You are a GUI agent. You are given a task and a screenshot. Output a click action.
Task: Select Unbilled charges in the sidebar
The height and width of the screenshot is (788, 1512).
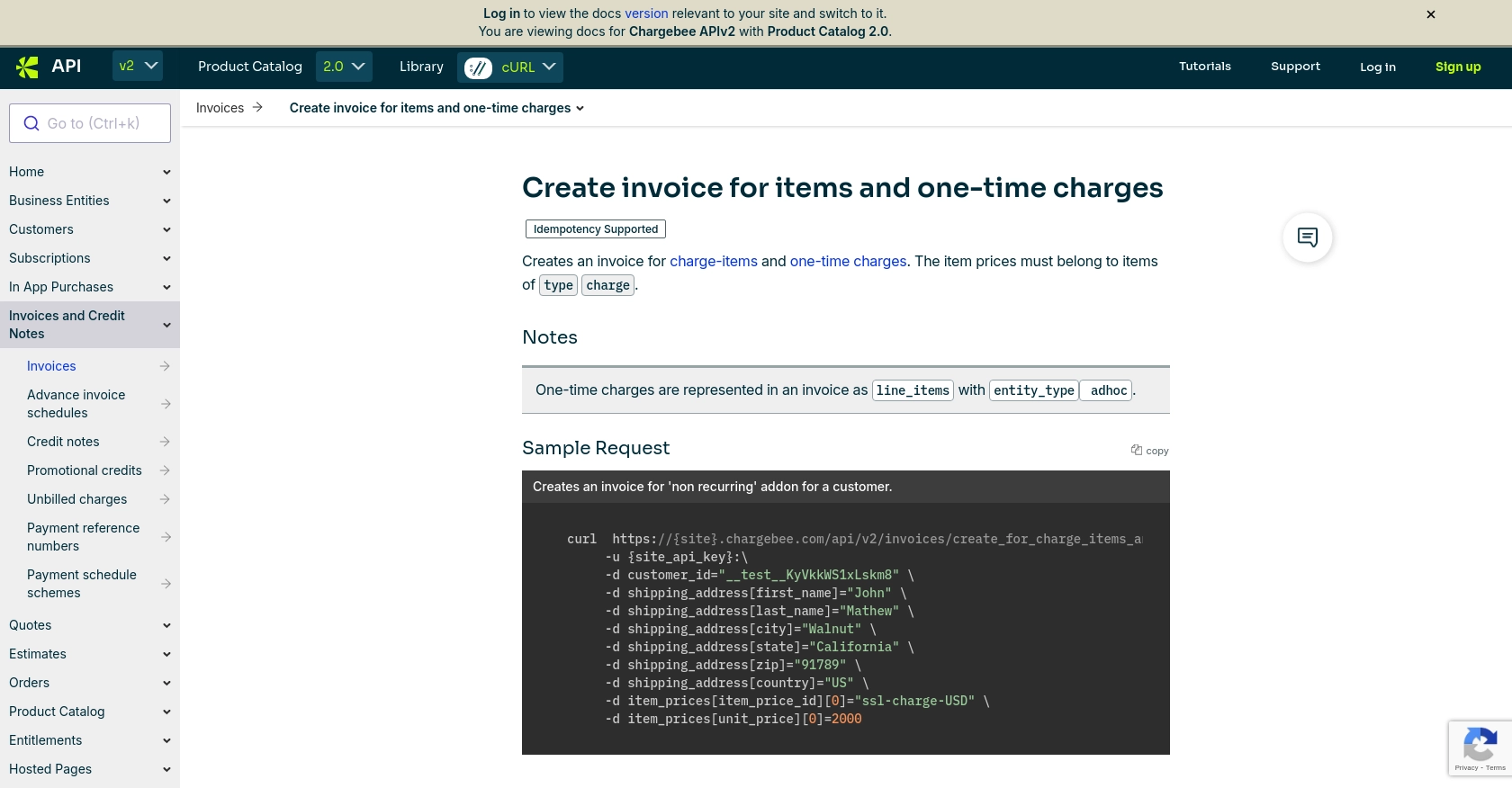pos(77,499)
